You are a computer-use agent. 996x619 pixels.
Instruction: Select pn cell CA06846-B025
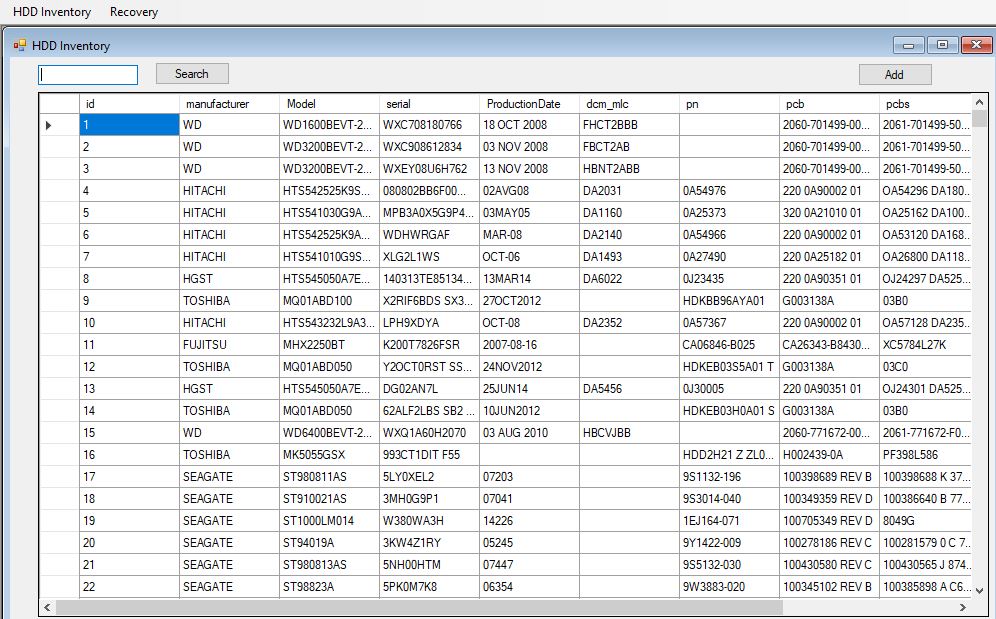pyautogui.click(x=729, y=345)
